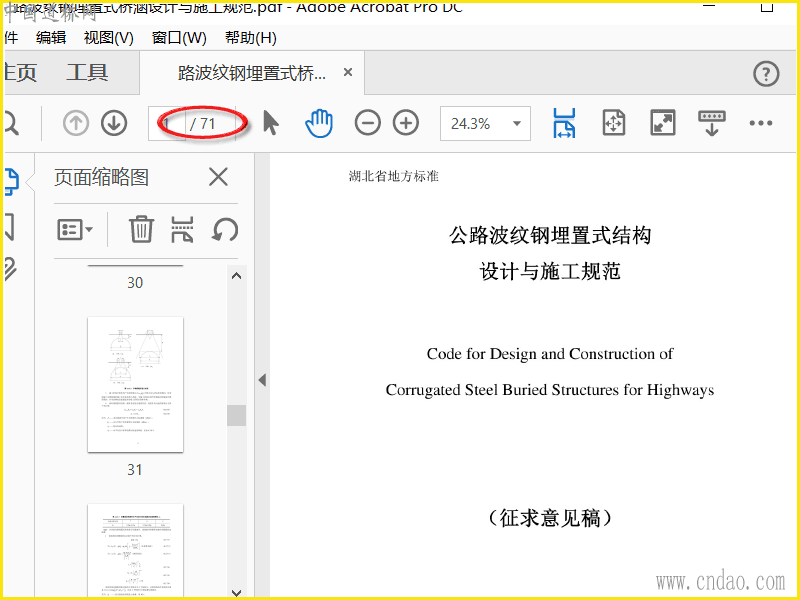Go to previous page with up arrow
Image resolution: width=800 pixels, height=600 pixels.
[x=76, y=123]
